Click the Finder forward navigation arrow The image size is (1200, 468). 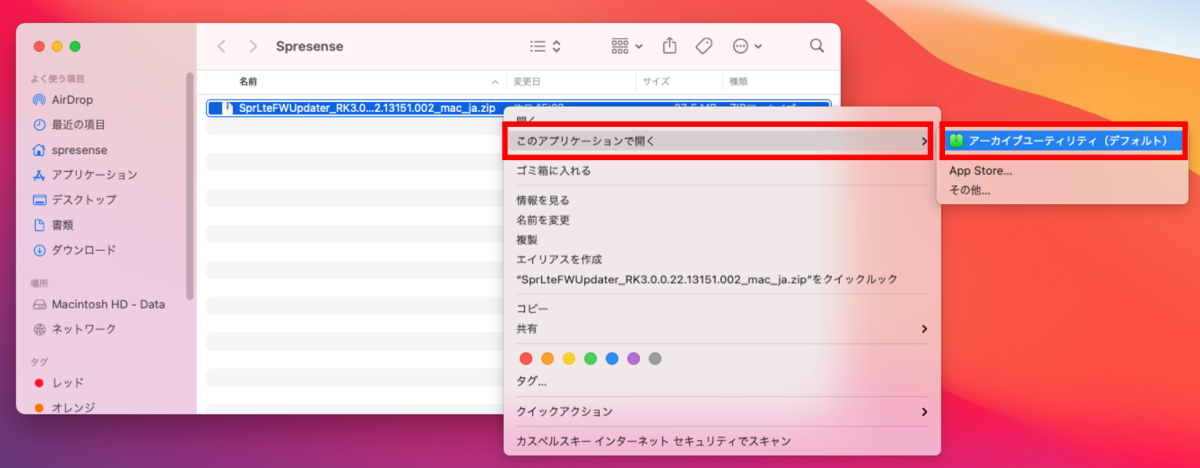click(x=253, y=46)
